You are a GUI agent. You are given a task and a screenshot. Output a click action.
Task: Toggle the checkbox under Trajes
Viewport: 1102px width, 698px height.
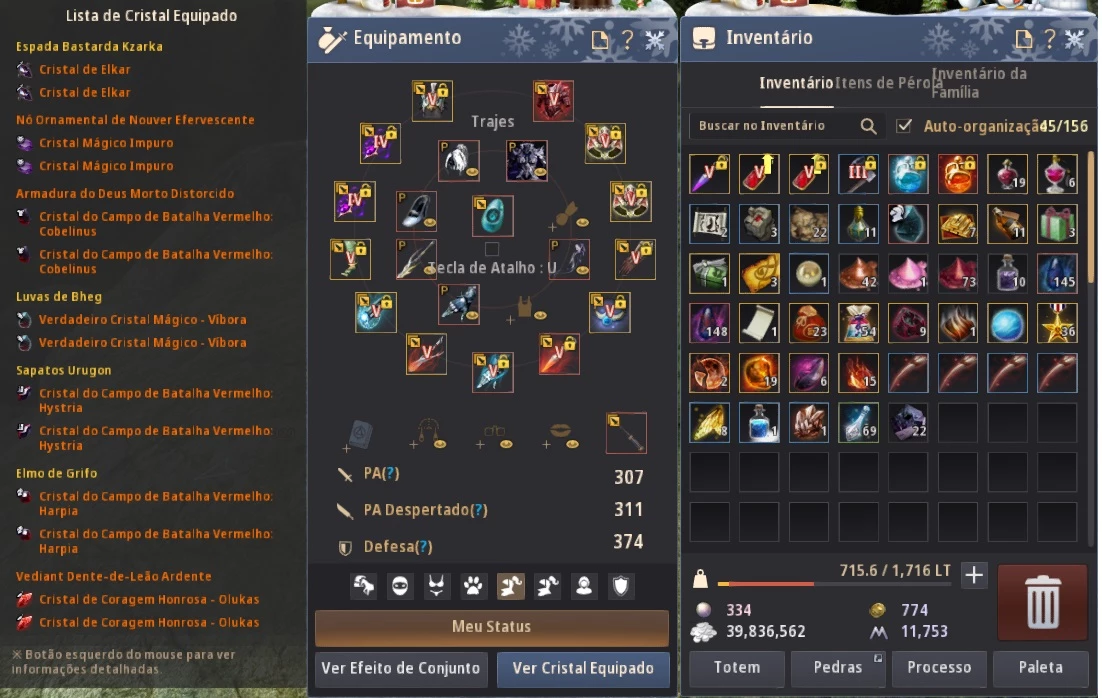pos(492,249)
